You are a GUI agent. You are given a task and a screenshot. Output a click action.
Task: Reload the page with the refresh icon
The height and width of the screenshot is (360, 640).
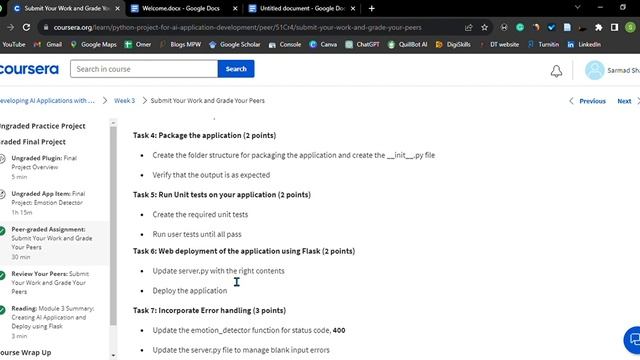26,27
